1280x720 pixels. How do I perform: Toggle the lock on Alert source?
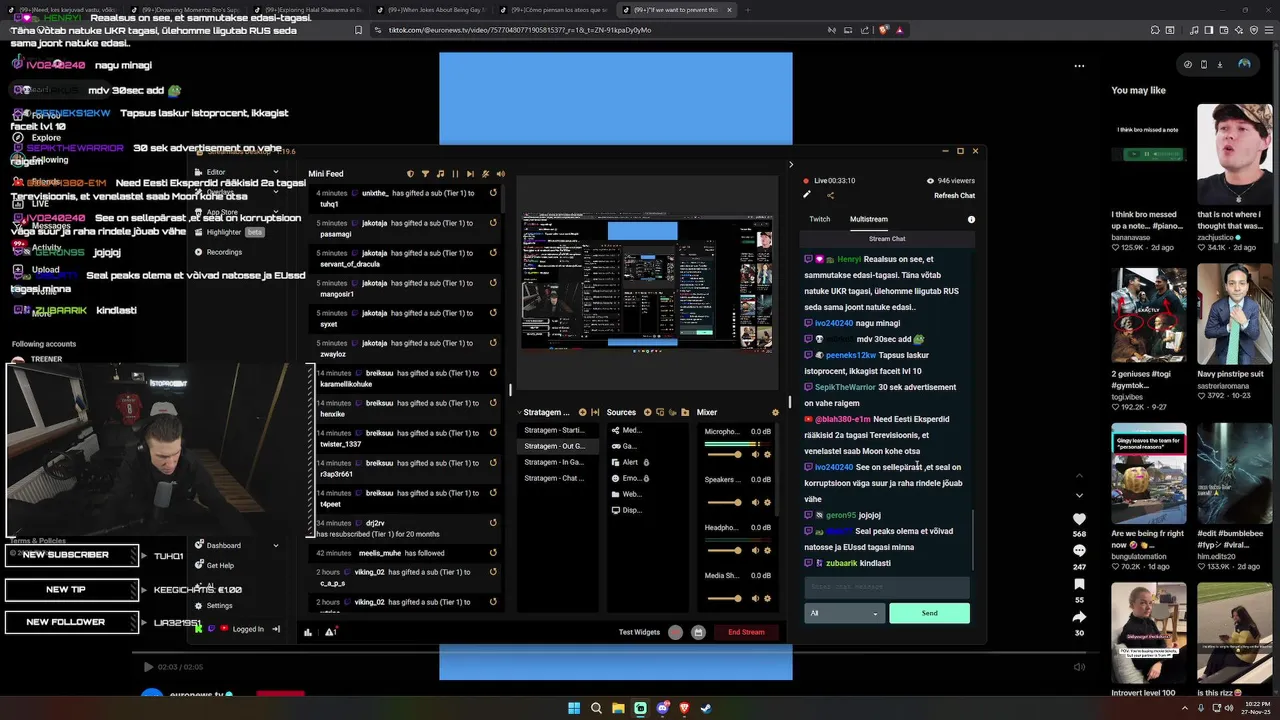click(646, 462)
